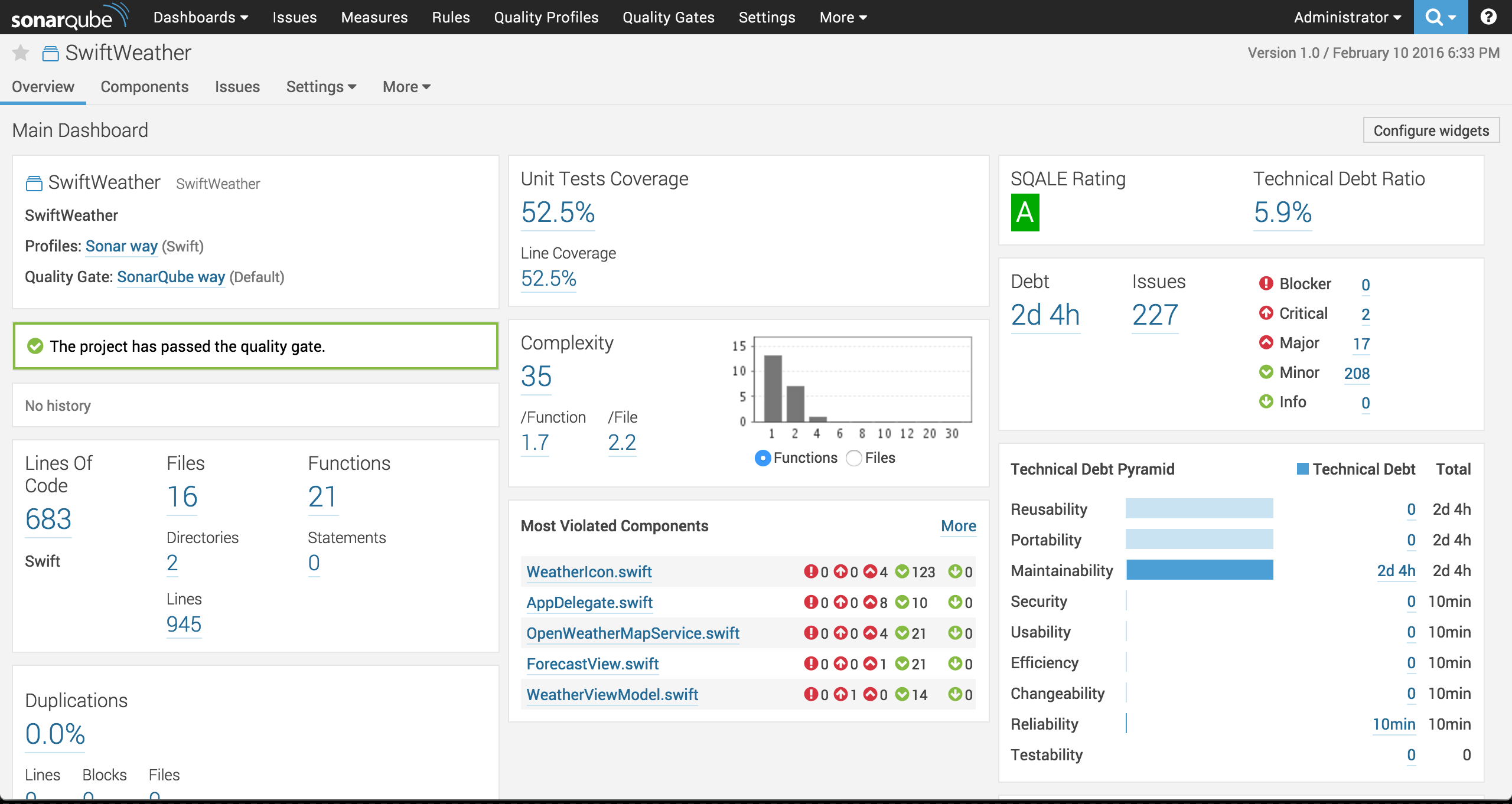Click the More link in Most Violated Components
The width and height of the screenshot is (1512, 804).
(956, 526)
